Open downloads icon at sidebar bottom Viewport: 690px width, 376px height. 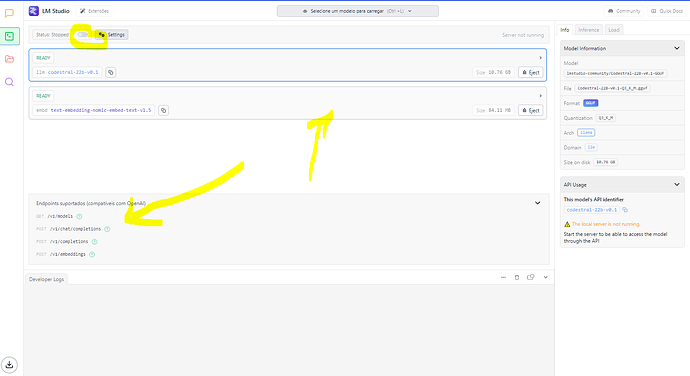point(9,365)
